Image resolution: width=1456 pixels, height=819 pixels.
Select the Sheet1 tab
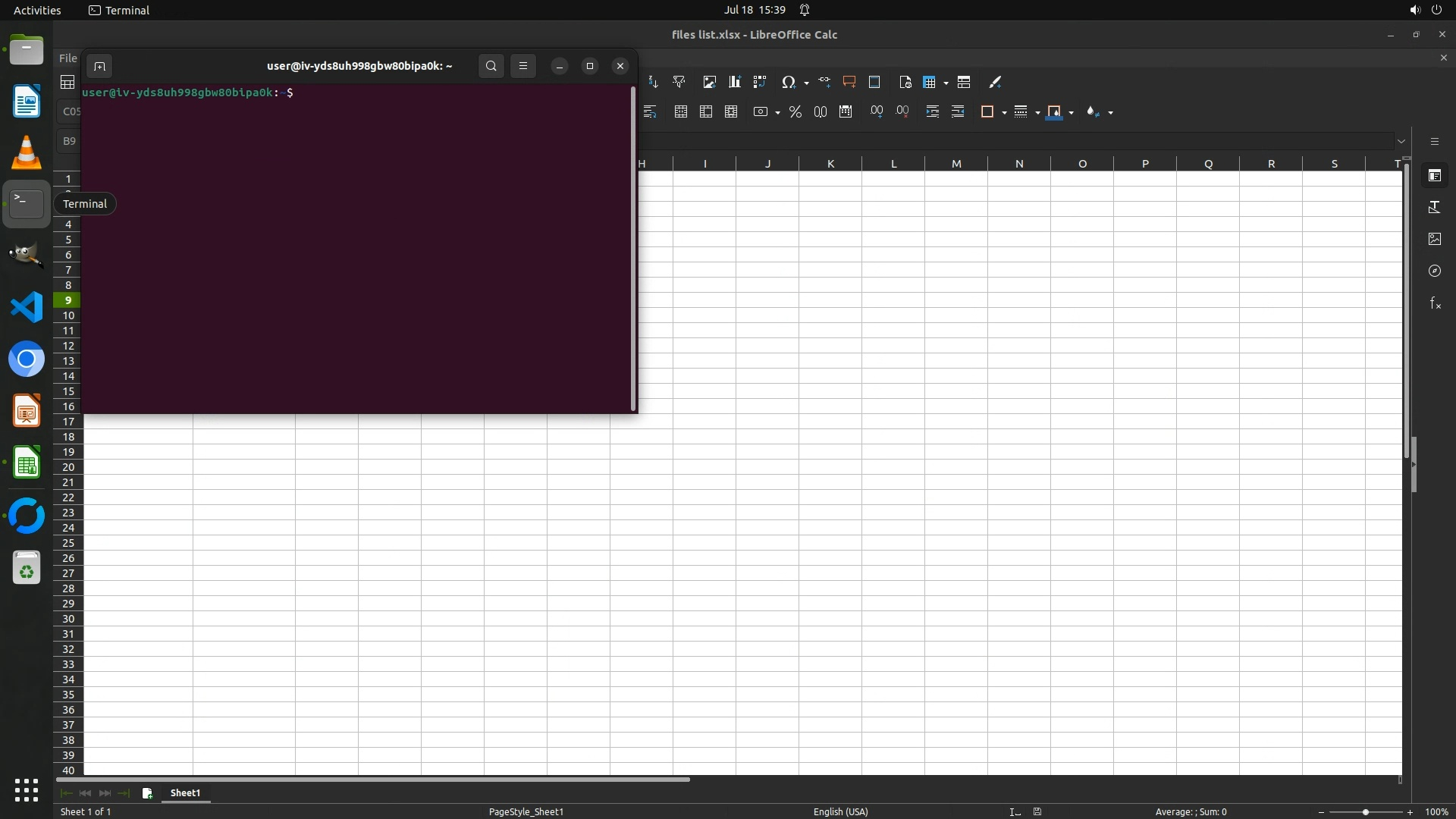pyautogui.click(x=185, y=793)
